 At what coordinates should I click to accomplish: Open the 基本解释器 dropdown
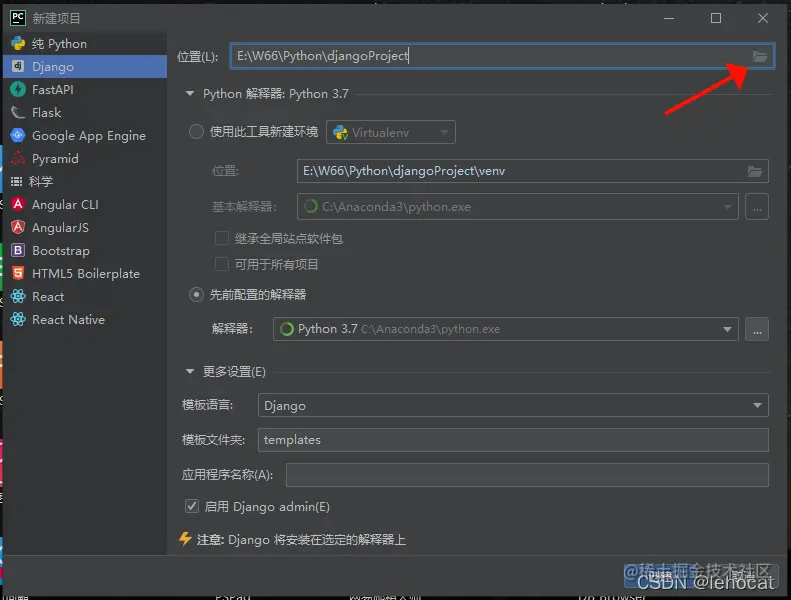pos(518,206)
